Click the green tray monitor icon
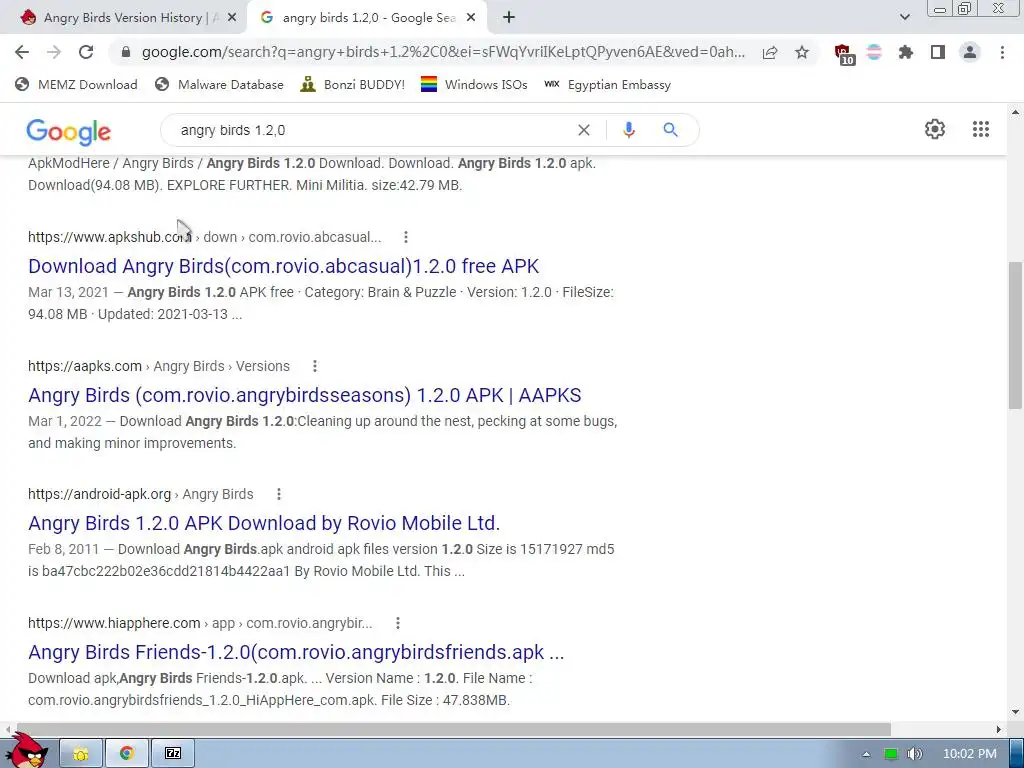Viewport: 1024px width, 768px height. coord(891,754)
